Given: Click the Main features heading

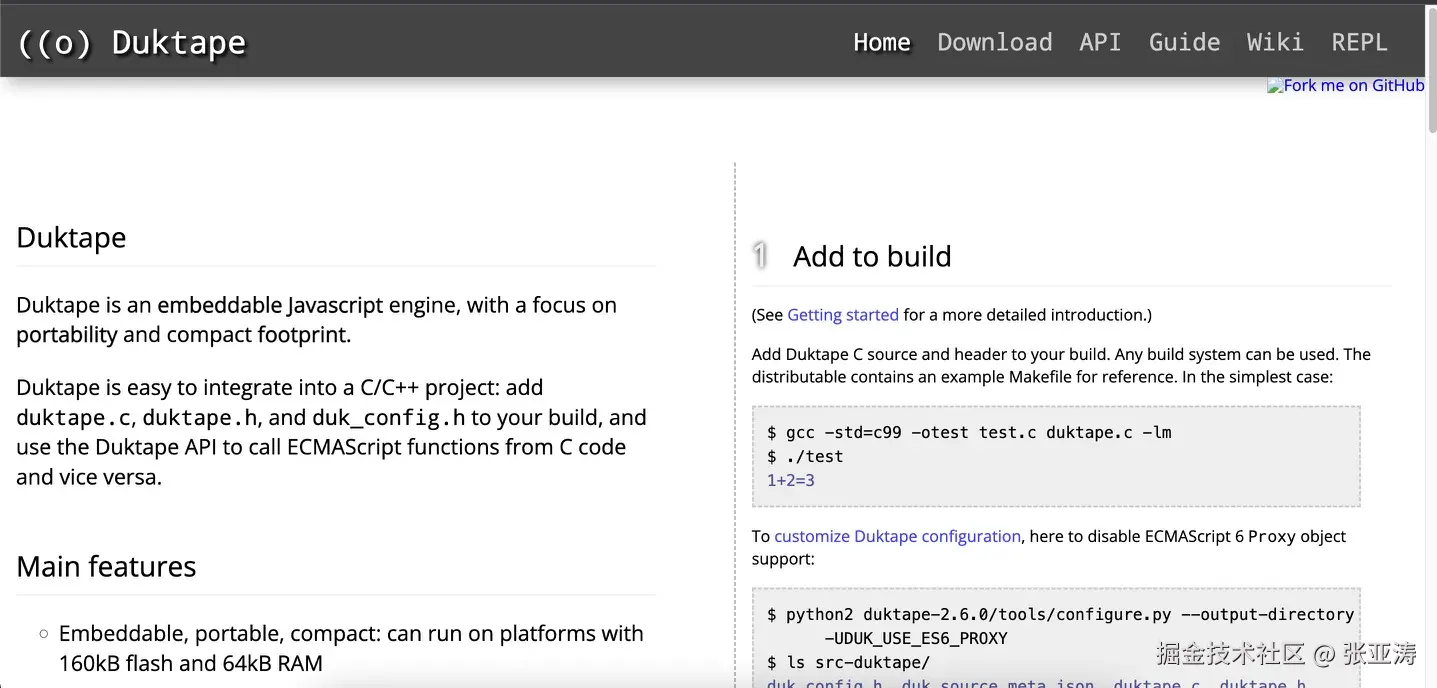Looking at the screenshot, I should [106, 567].
